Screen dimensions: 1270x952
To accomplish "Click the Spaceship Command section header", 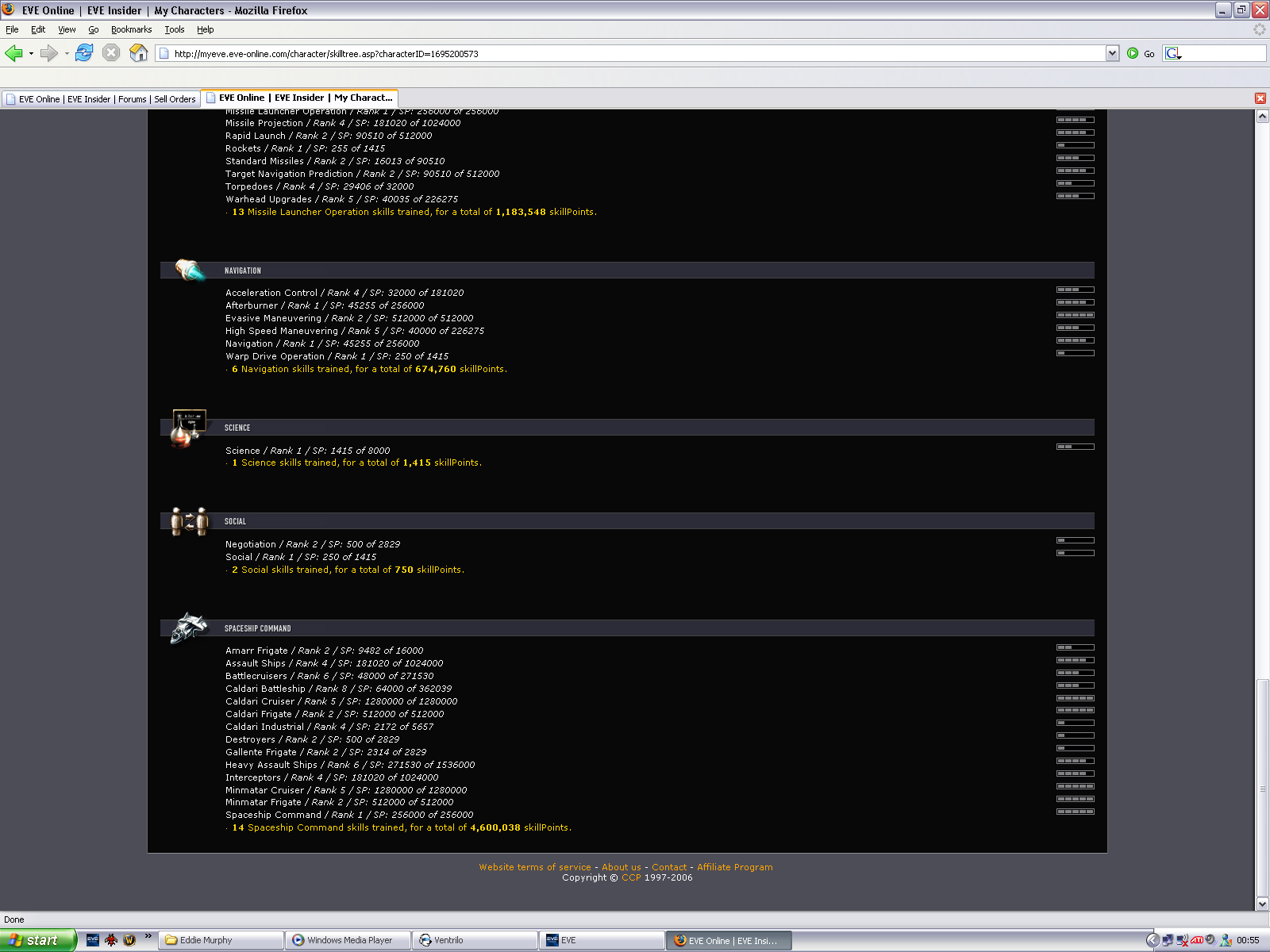I will click(x=627, y=628).
